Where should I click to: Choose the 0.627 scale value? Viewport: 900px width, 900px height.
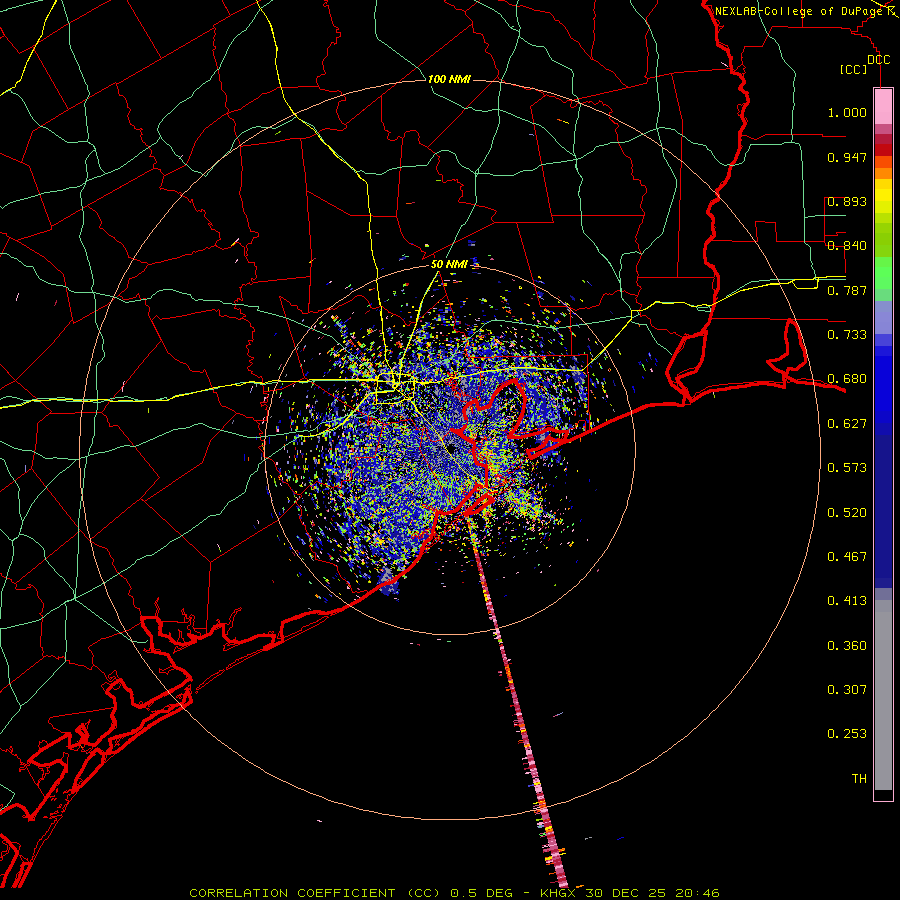point(847,424)
